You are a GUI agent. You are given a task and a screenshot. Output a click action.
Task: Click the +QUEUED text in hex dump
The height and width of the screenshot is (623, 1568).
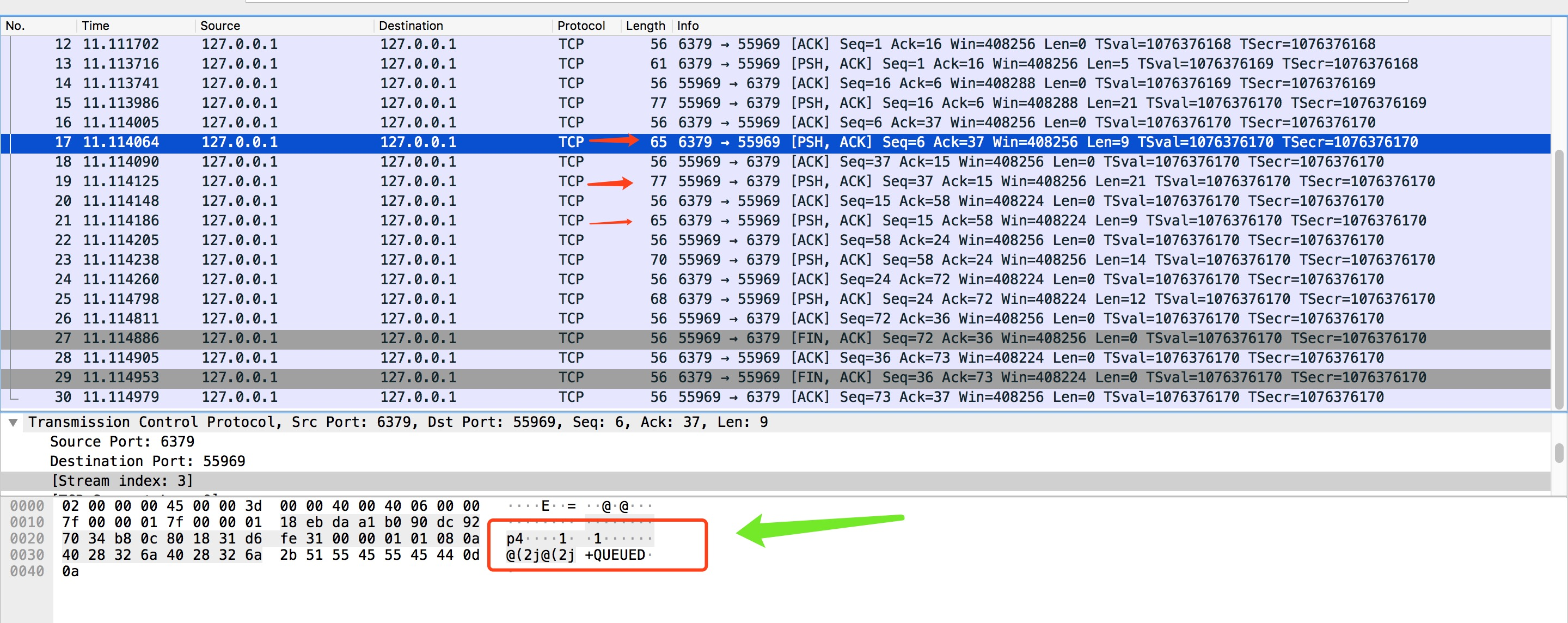tap(615, 555)
